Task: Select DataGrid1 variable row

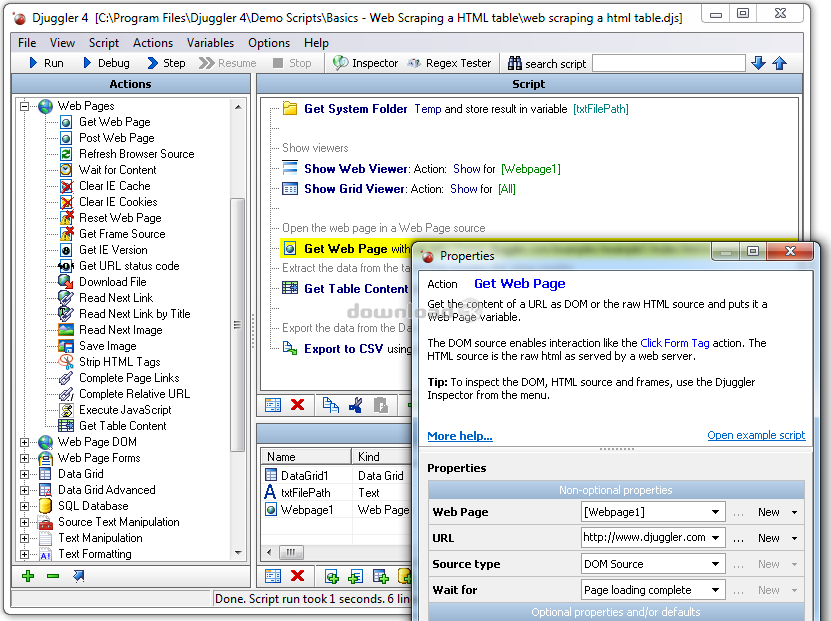Action: click(337, 475)
